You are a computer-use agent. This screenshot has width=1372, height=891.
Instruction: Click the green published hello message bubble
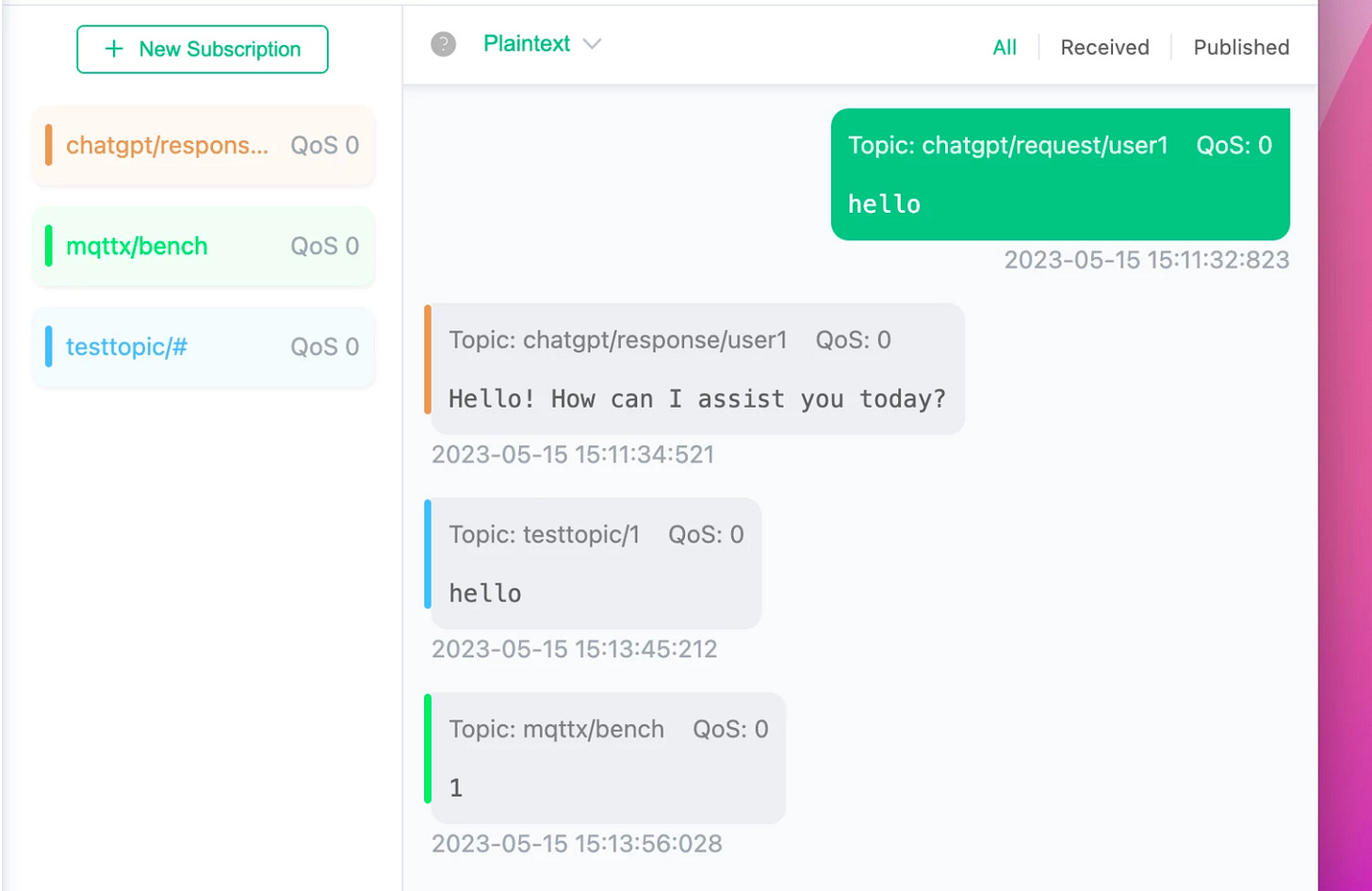click(1061, 174)
